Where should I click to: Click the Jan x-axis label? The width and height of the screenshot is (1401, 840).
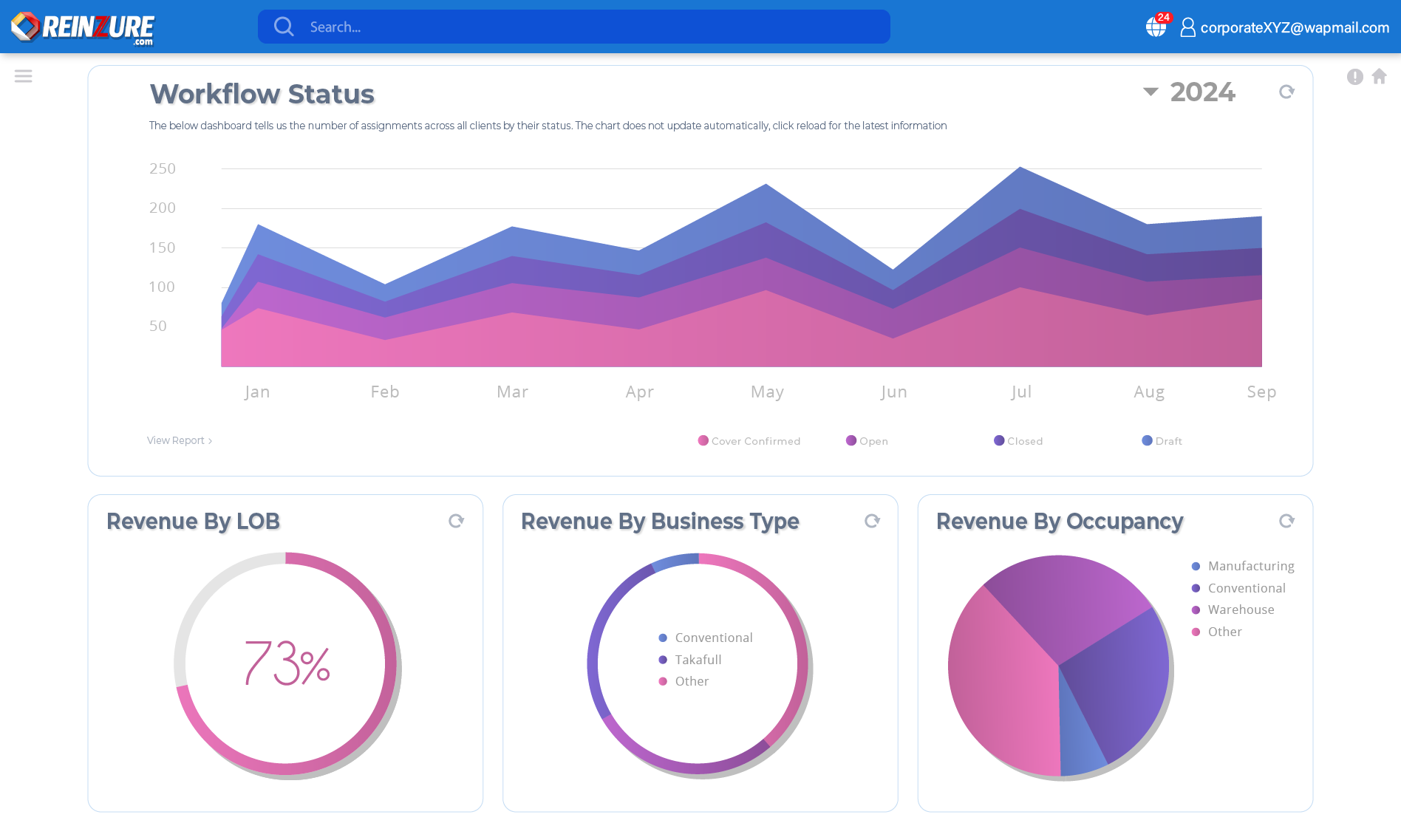pyautogui.click(x=257, y=392)
